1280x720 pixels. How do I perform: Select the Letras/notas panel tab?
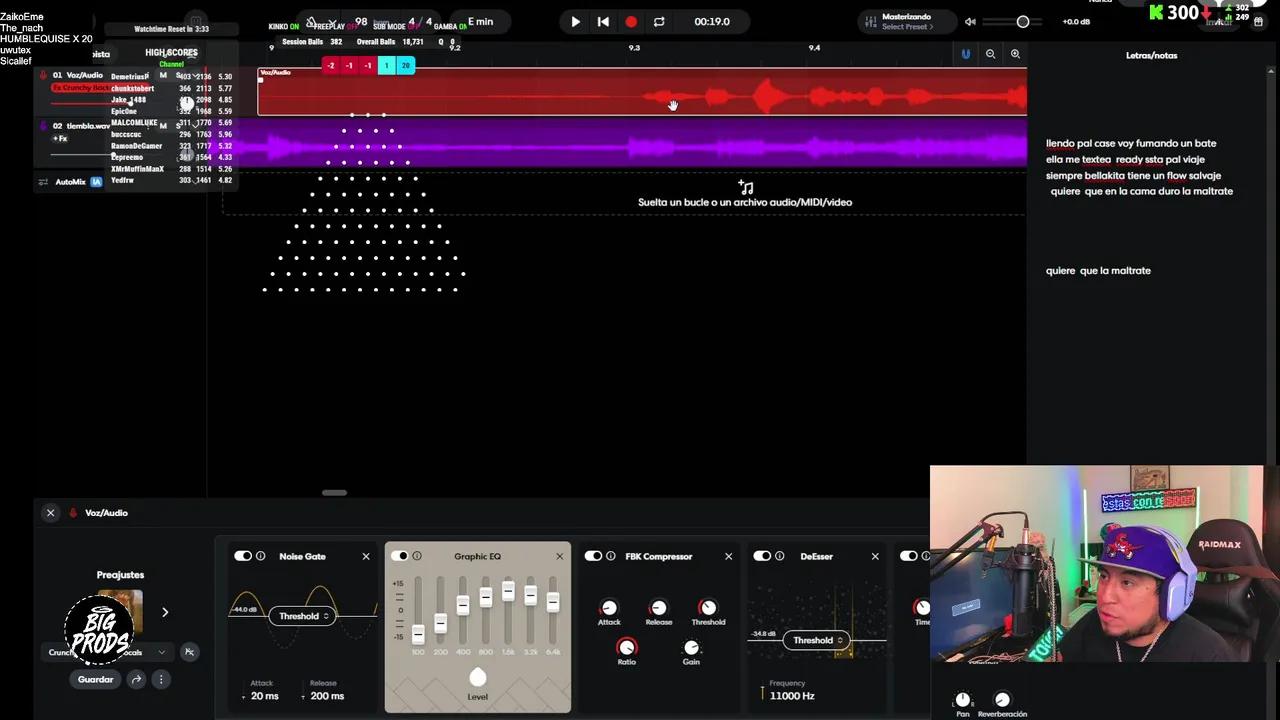click(1151, 56)
